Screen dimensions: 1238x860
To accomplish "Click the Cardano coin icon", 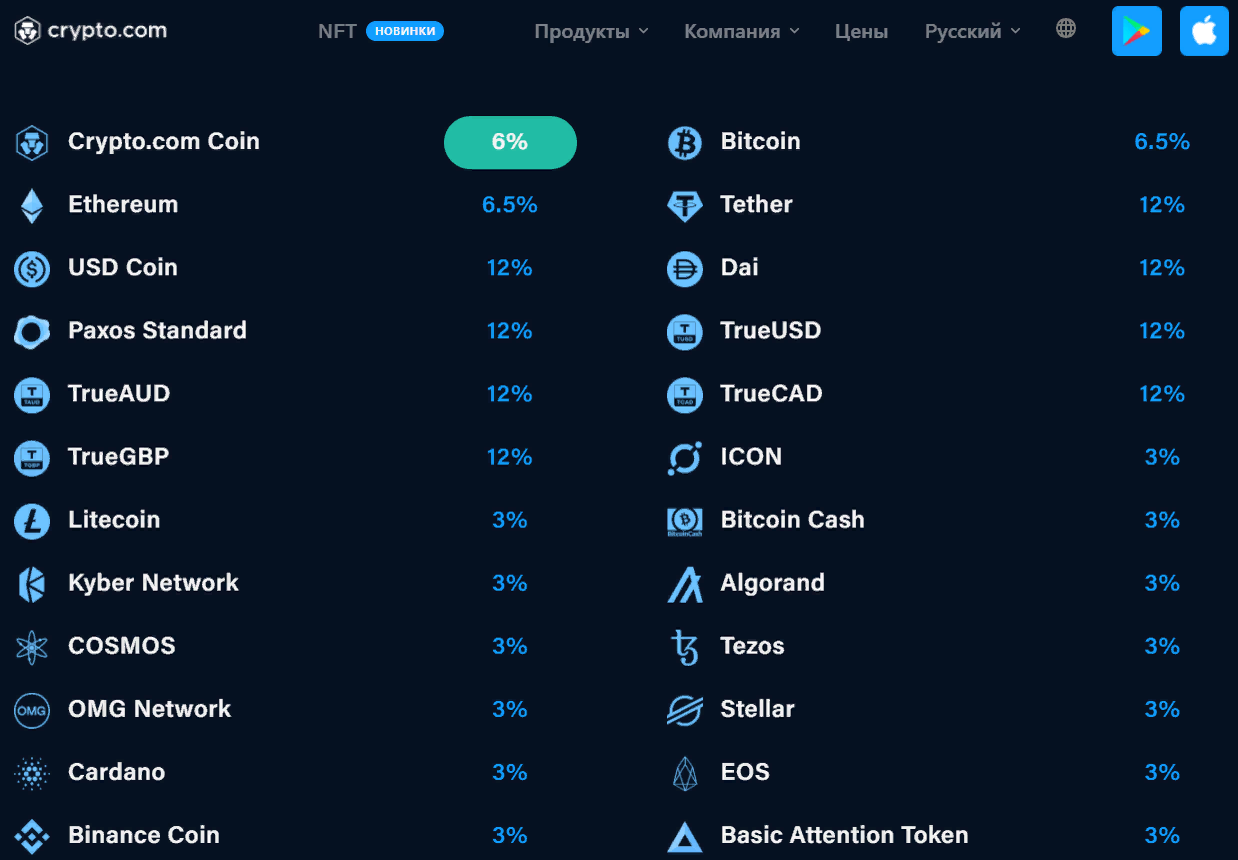I will tap(31, 772).
